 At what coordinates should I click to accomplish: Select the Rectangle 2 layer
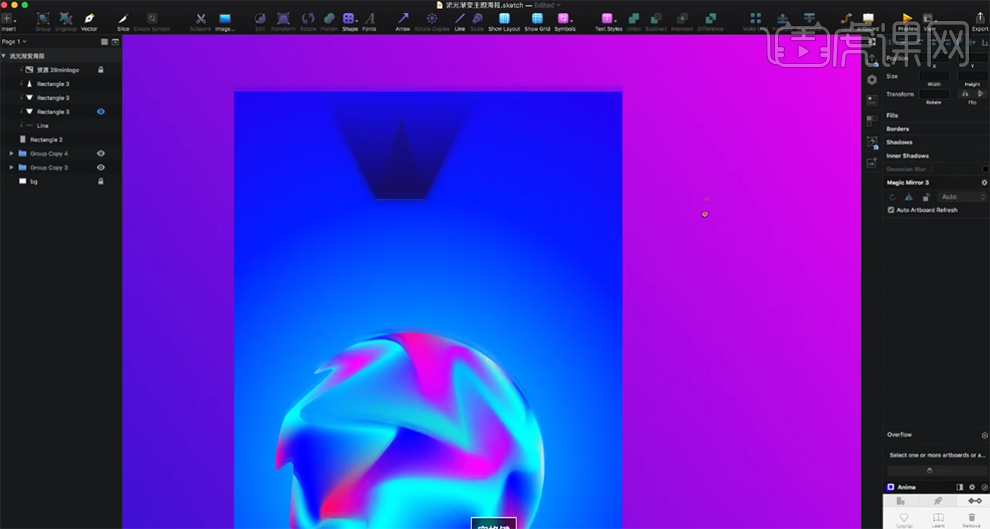click(46, 140)
